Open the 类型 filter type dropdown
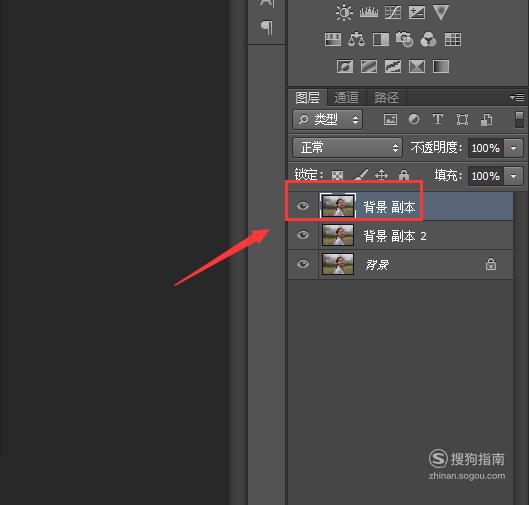This screenshot has width=529, height=505. point(328,119)
